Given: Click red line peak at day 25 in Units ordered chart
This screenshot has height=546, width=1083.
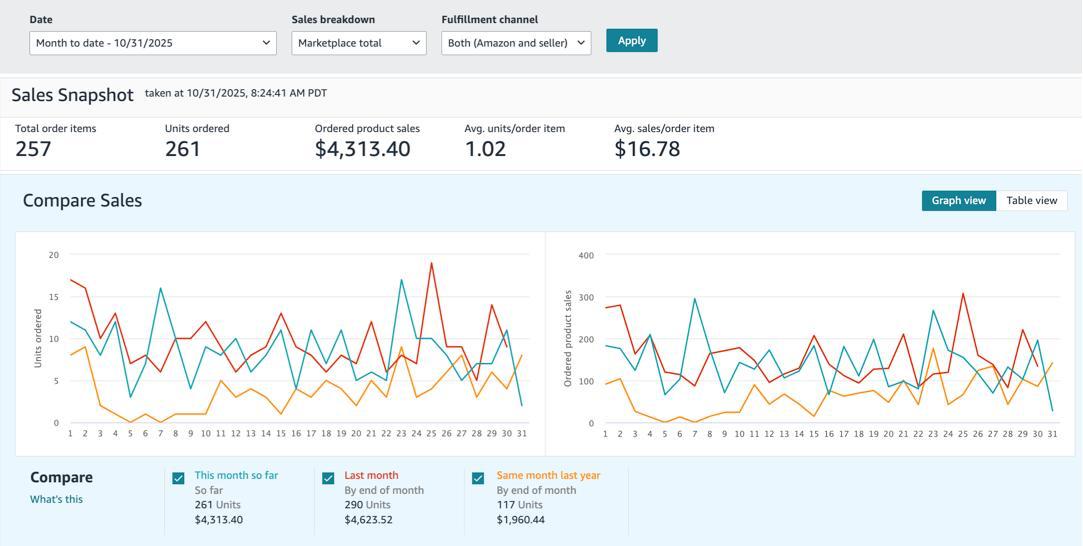Looking at the screenshot, I should 431,264.
